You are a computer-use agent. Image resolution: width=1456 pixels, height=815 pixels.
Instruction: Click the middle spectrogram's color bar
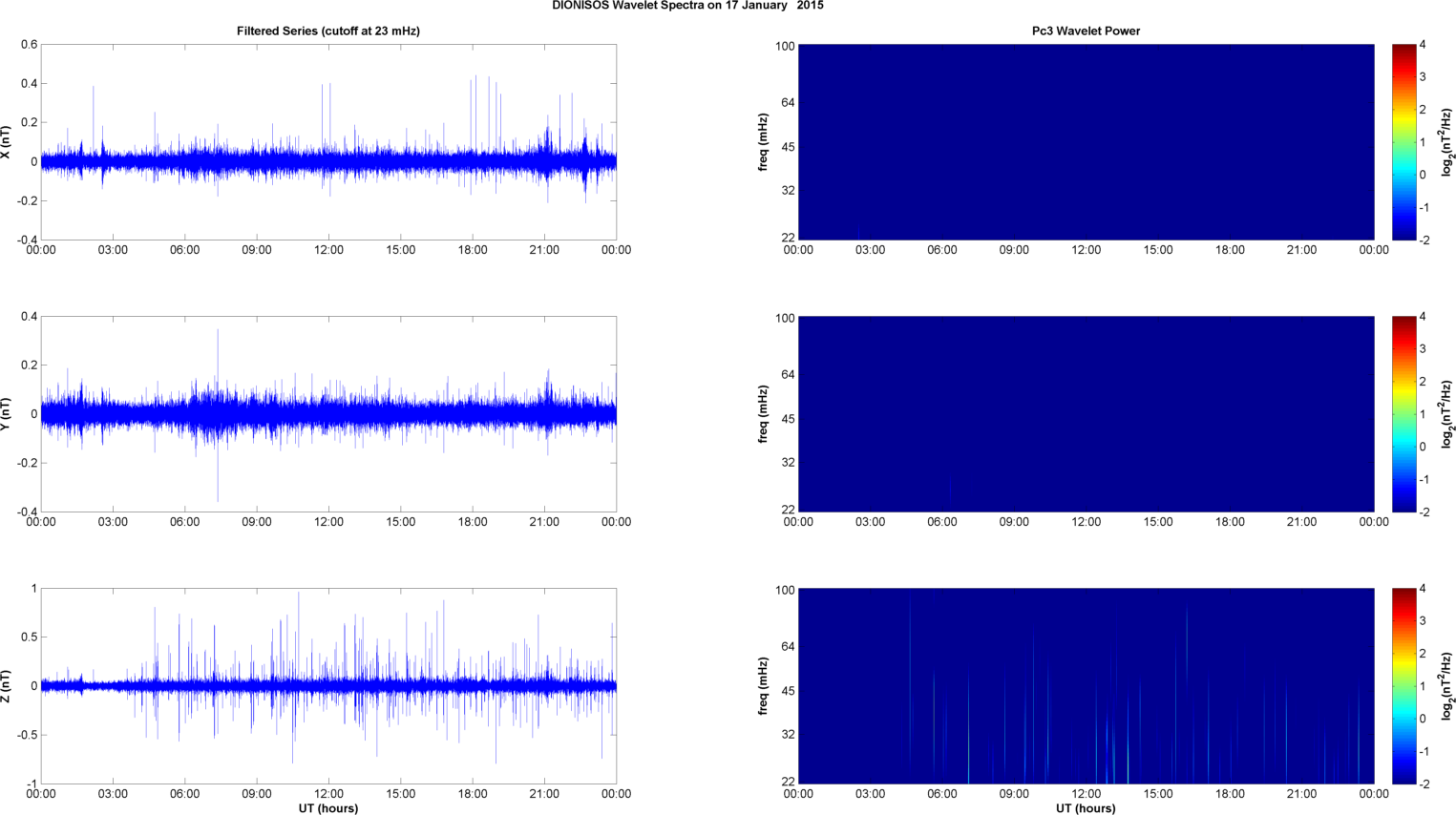[x=1403, y=414]
